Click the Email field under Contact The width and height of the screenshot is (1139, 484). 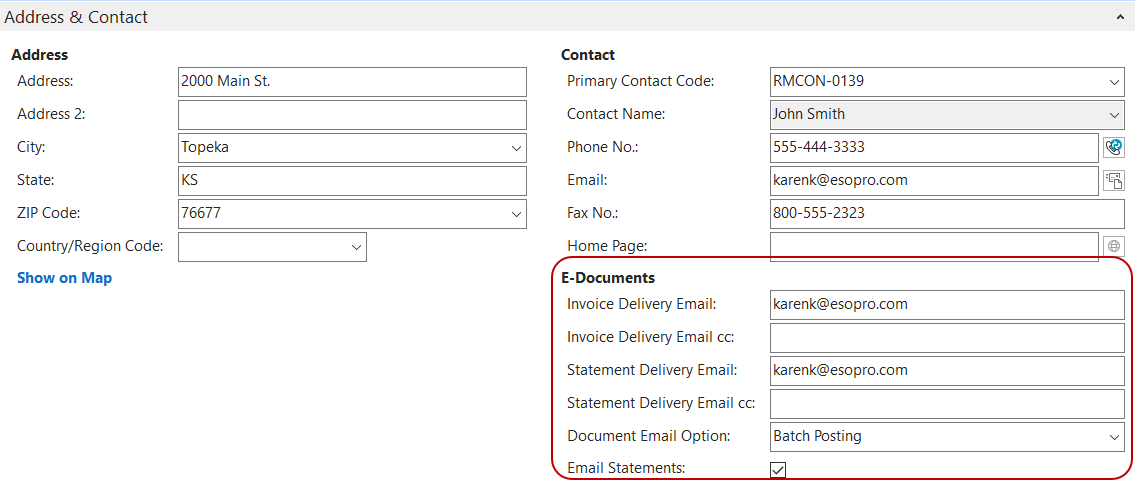pos(934,181)
